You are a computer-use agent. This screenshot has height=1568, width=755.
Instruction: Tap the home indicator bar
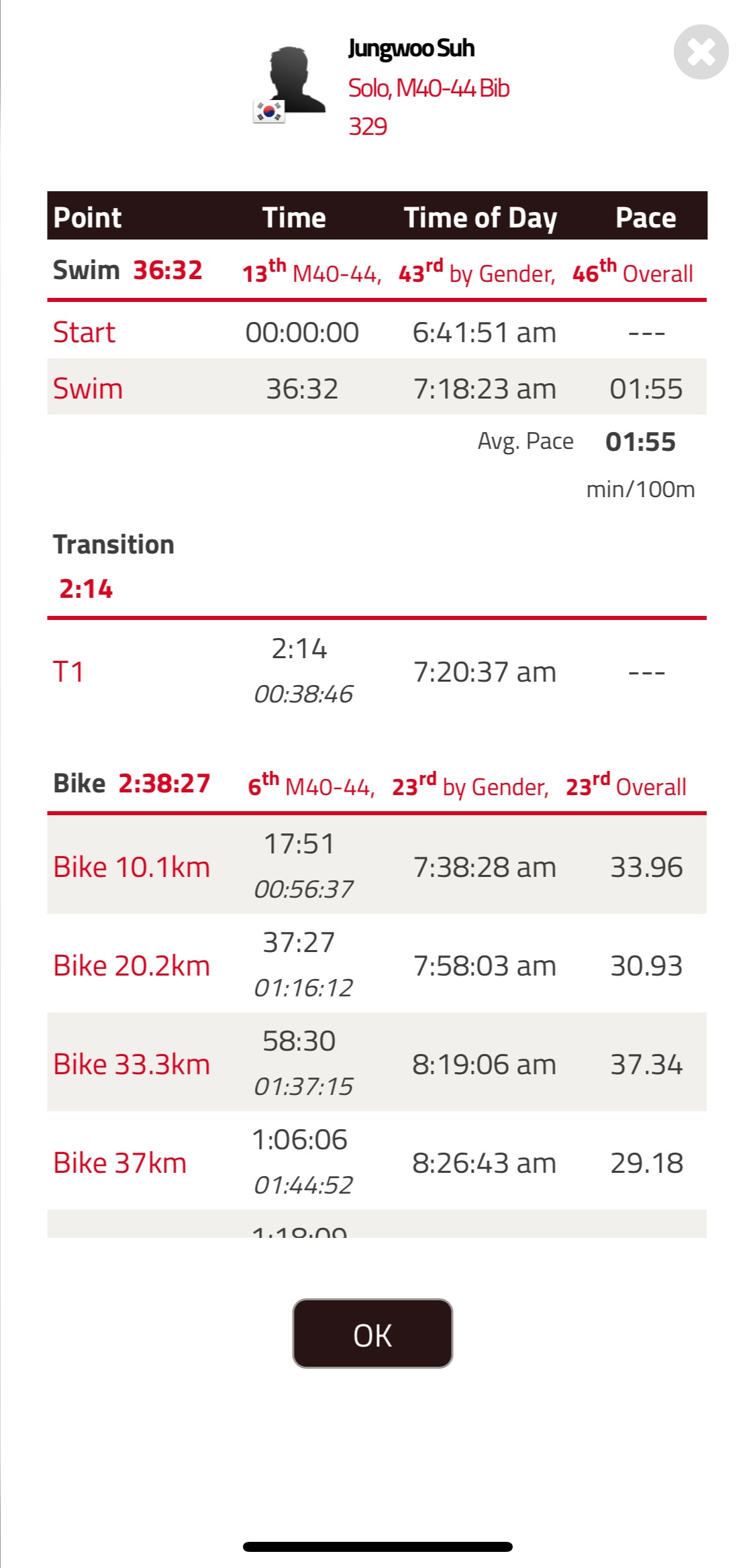[377, 1547]
